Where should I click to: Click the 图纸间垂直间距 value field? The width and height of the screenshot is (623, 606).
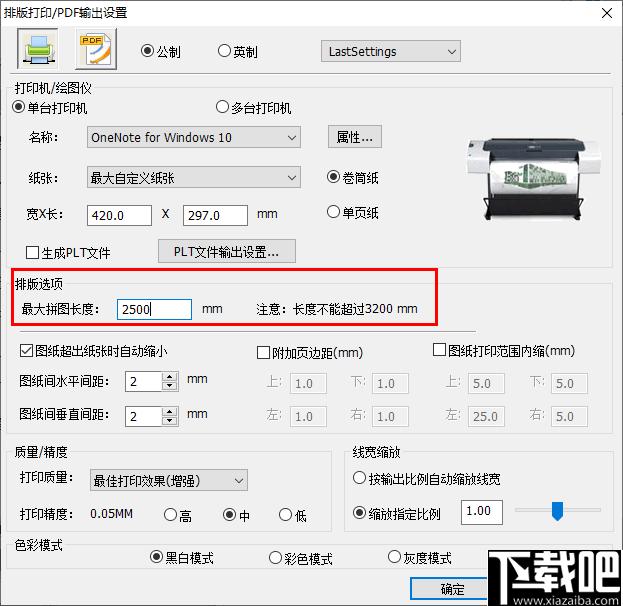(x=143, y=416)
